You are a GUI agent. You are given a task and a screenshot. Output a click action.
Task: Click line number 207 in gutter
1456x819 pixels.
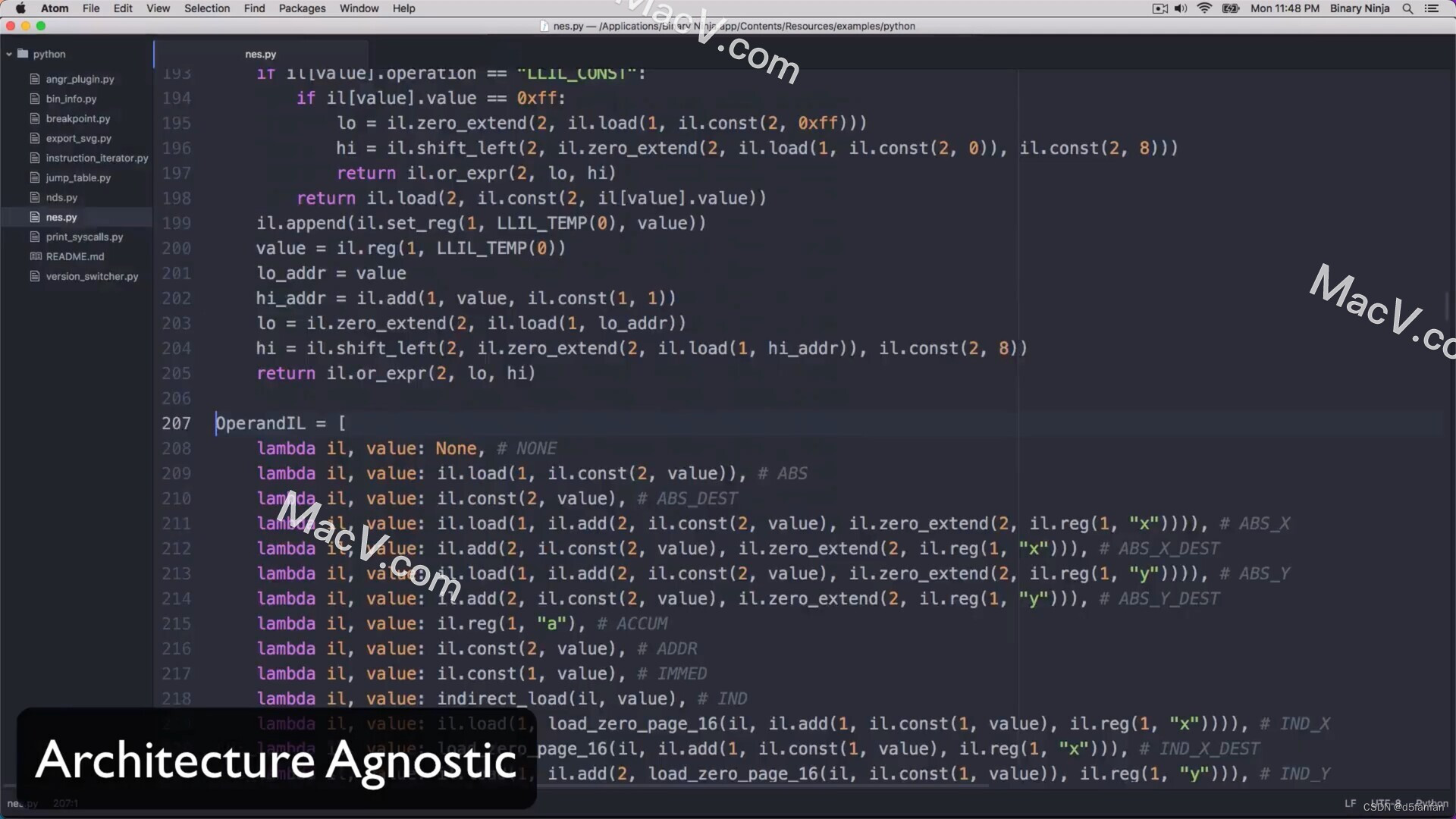coord(176,423)
